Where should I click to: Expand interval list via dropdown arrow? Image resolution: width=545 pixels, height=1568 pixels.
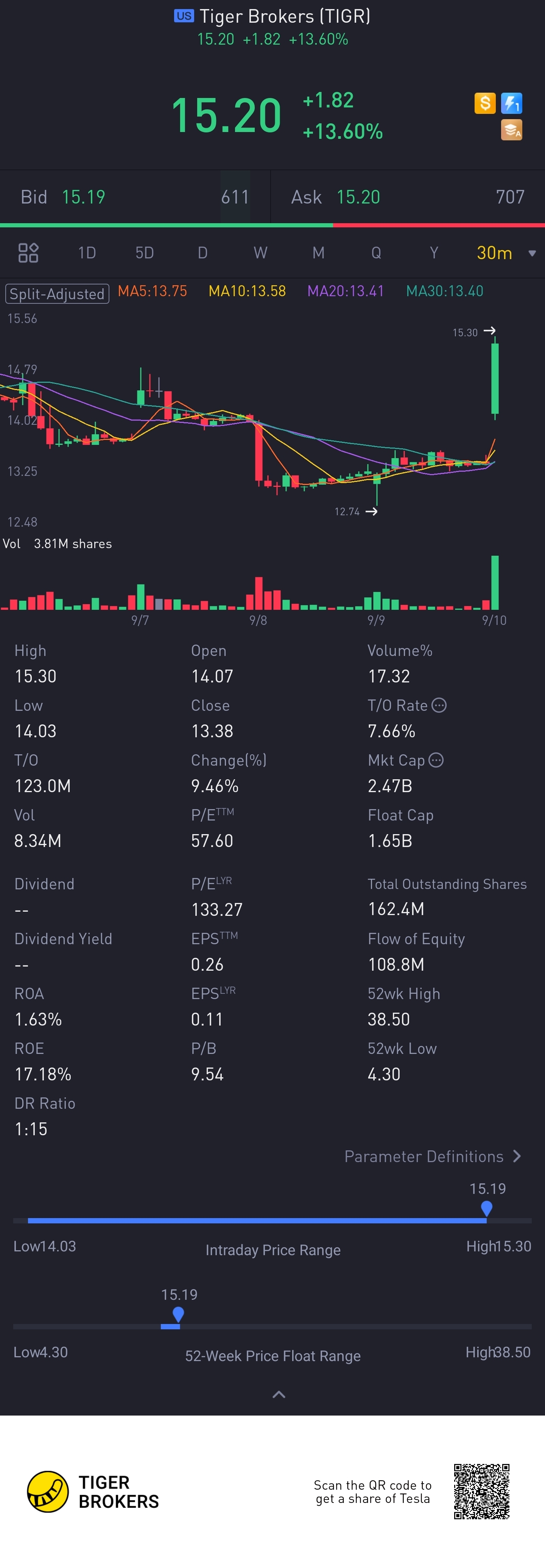(532, 253)
